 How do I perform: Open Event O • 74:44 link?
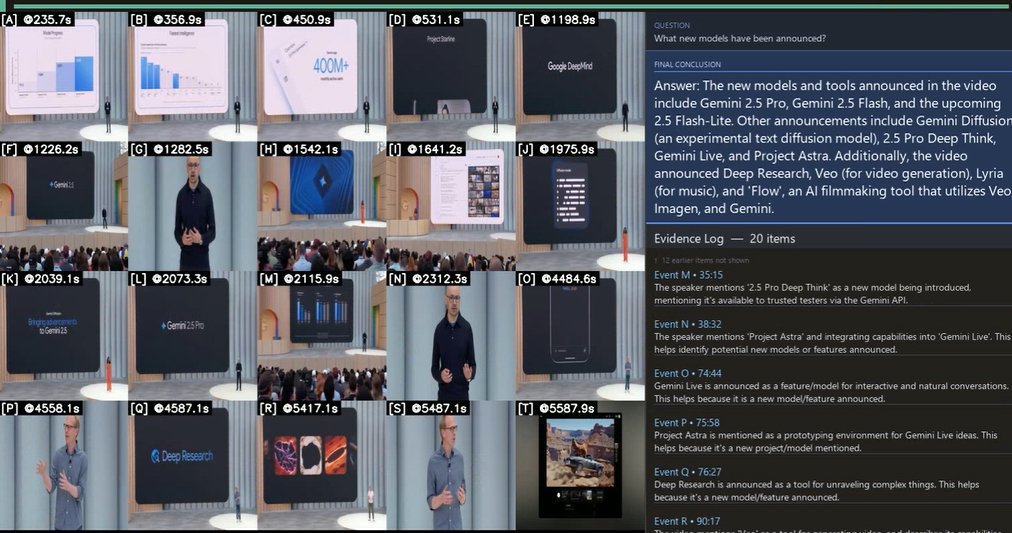coord(687,373)
